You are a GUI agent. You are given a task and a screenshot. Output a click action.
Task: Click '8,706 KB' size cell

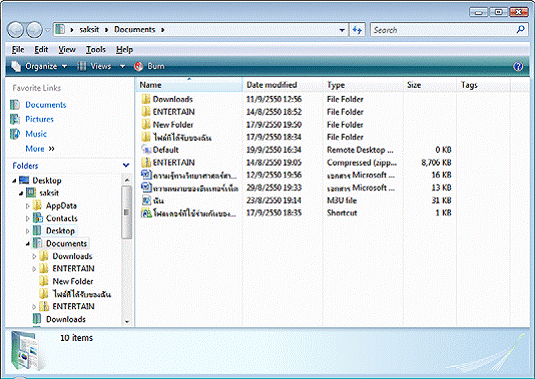pos(436,162)
